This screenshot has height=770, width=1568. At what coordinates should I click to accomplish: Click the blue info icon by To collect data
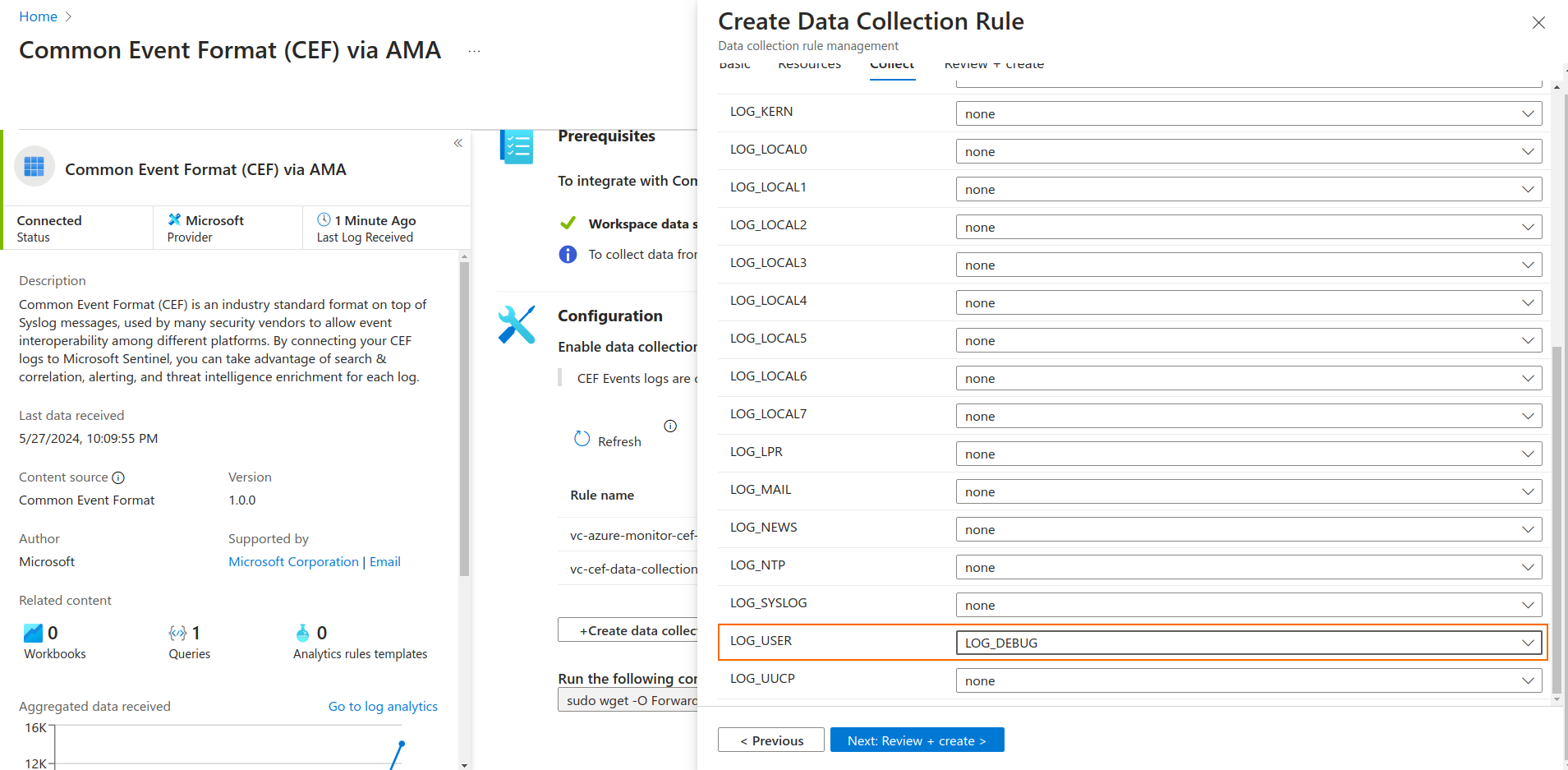(568, 255)
